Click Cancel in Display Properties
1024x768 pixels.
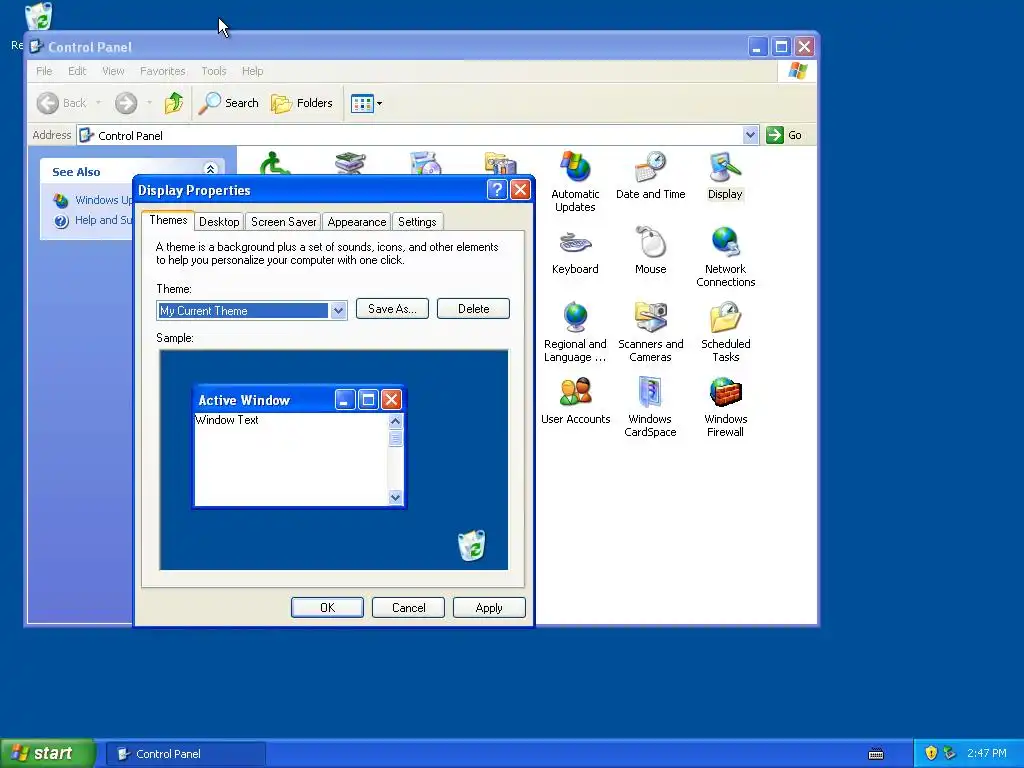click(408, 607)
